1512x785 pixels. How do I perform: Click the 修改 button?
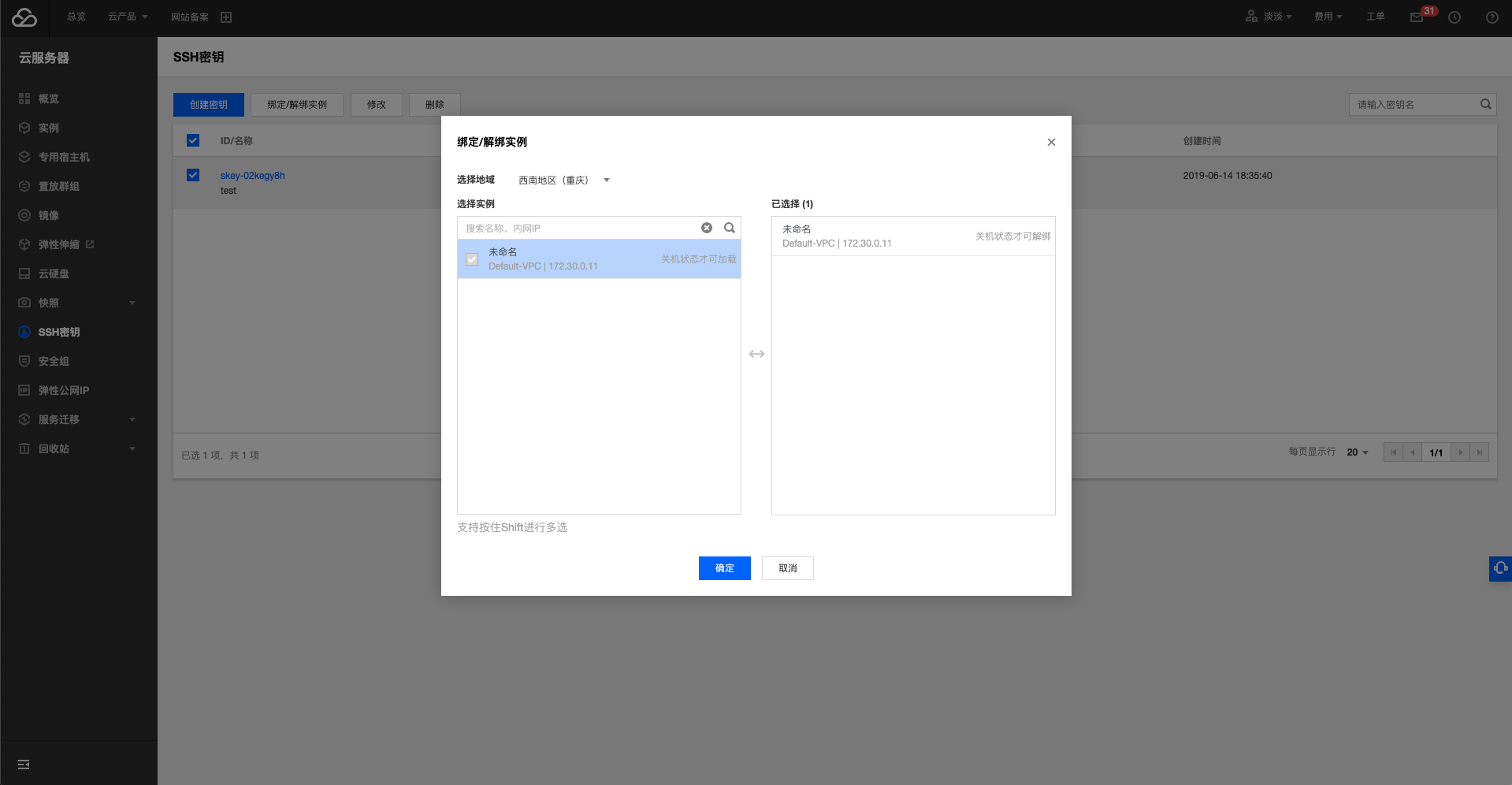tap(377, 105)
